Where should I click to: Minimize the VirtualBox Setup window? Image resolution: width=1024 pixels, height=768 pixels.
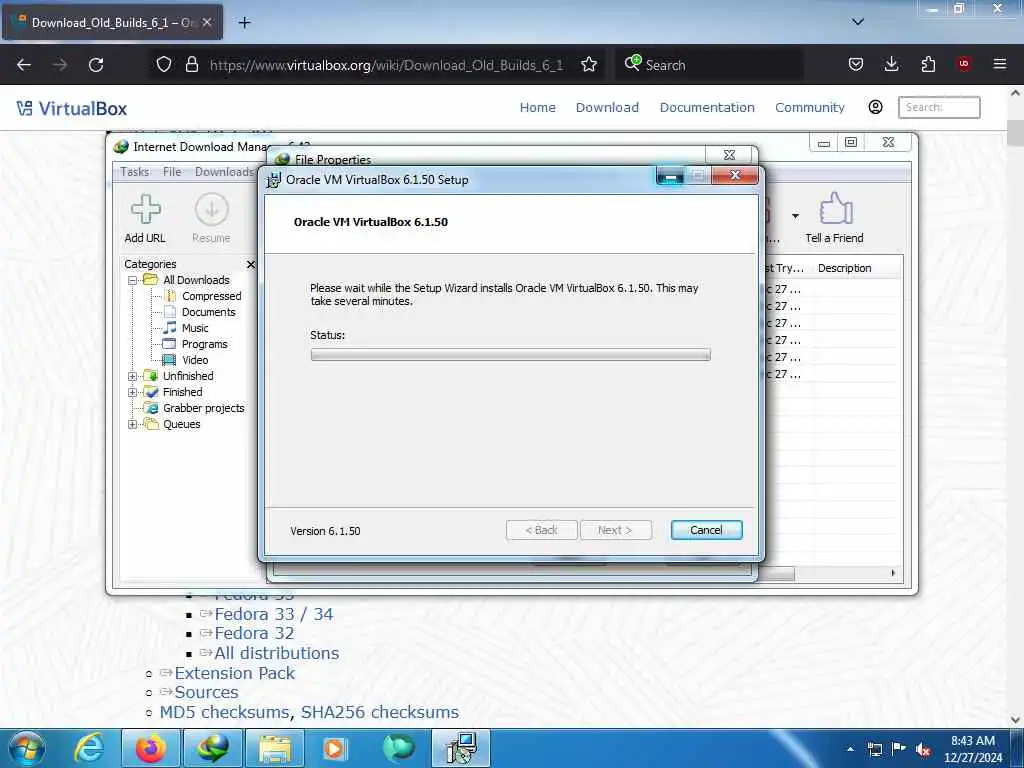[670, 176]
